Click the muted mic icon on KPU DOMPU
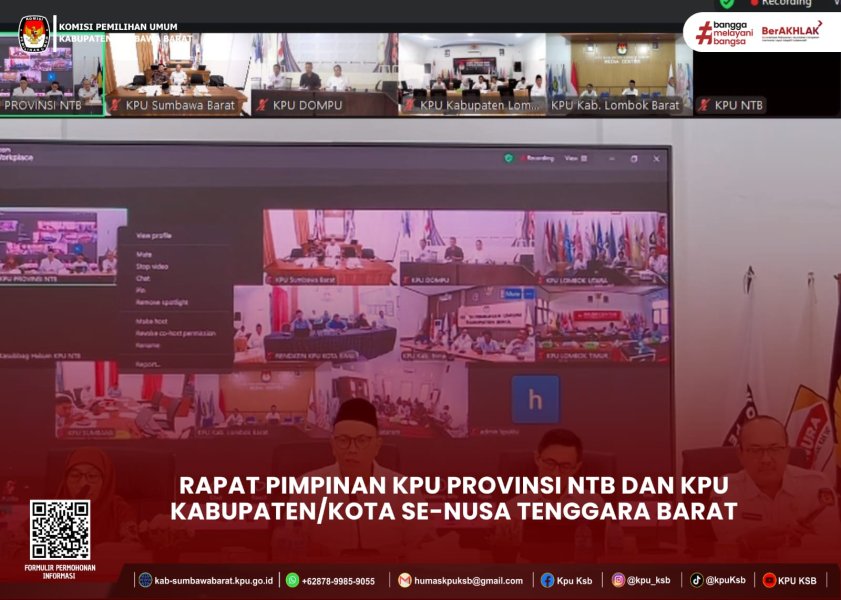841x600 pixels. tap(262, 105)
